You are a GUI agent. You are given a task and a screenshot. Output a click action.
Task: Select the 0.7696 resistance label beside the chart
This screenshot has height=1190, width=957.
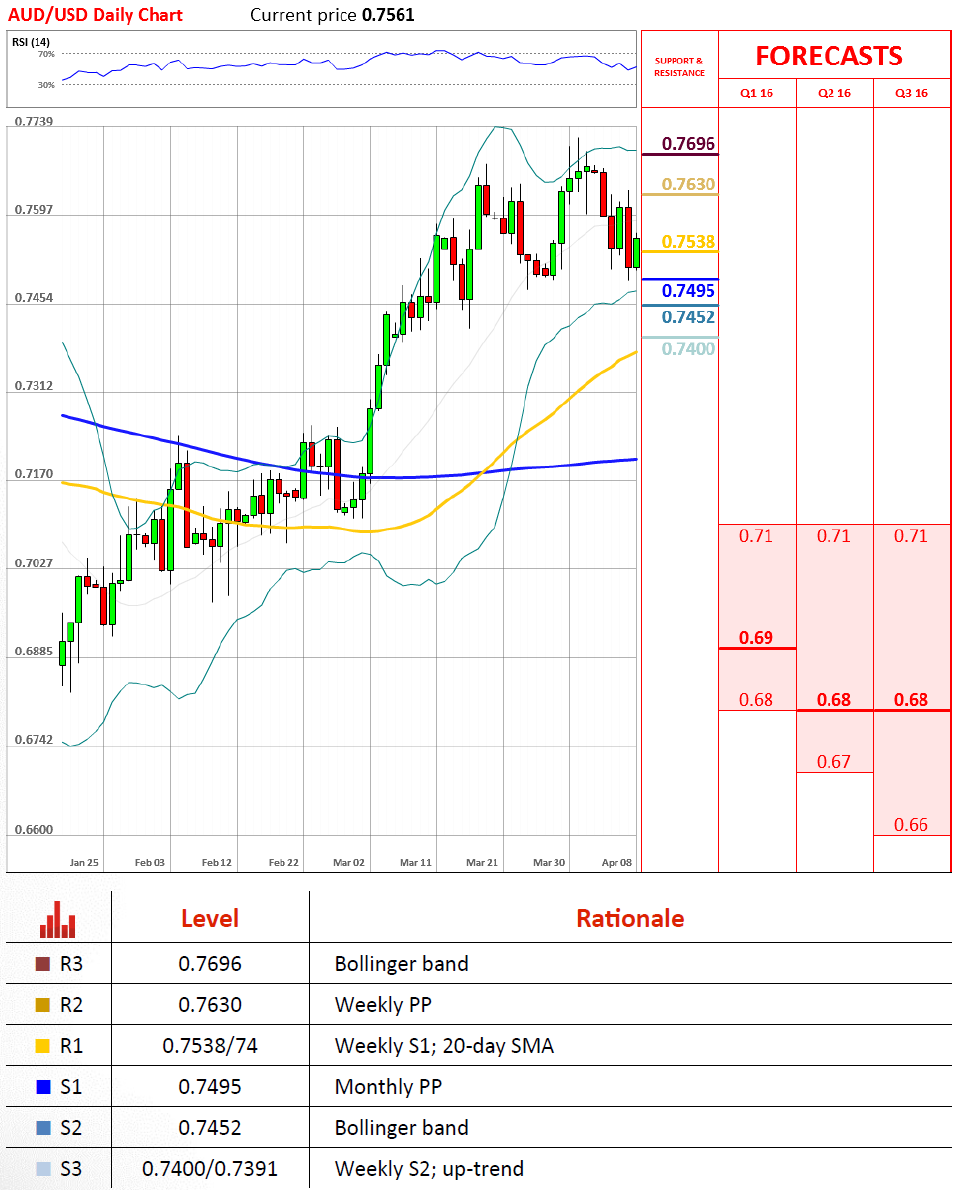689,144
